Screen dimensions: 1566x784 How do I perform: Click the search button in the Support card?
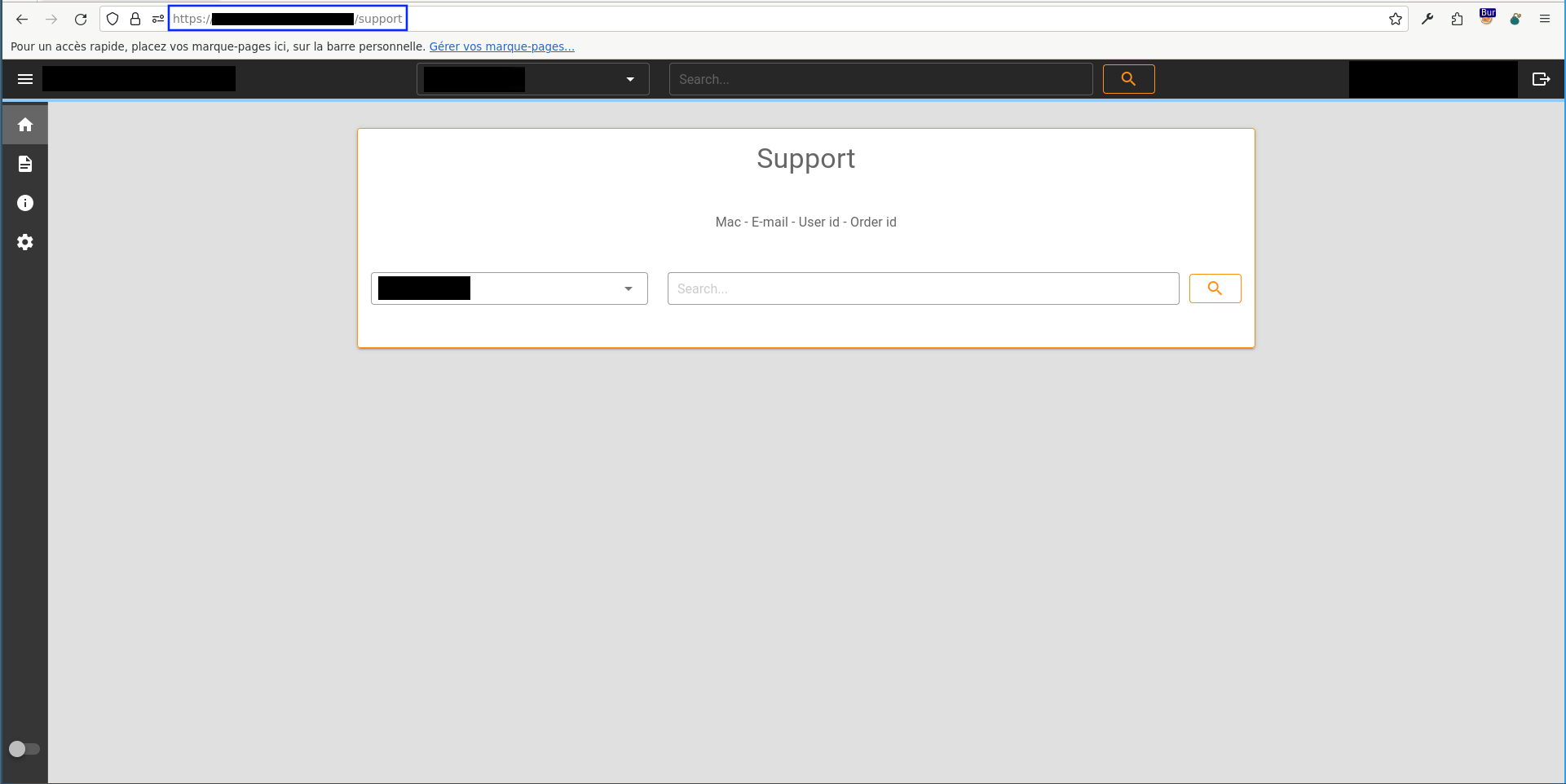[x=1215, y=288]
